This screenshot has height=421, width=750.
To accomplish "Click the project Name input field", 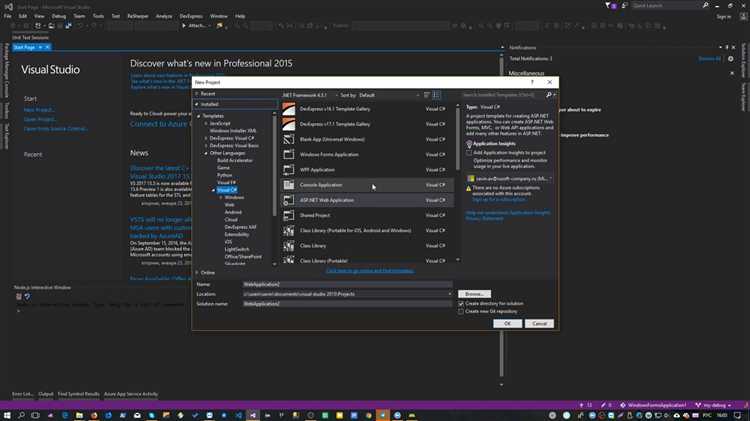I will click(340, 285).
